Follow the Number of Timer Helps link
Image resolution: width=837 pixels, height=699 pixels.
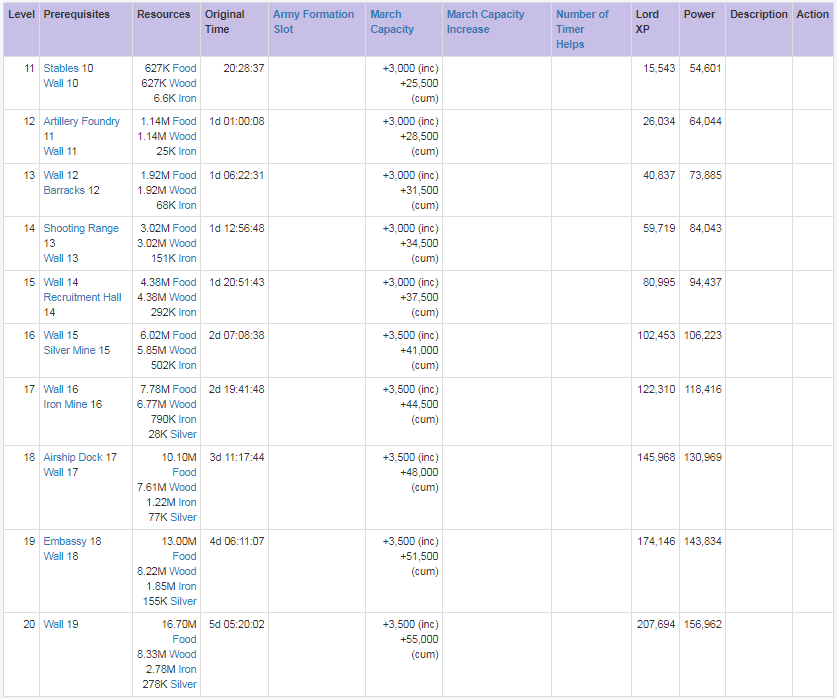click(x=582, y=29)
